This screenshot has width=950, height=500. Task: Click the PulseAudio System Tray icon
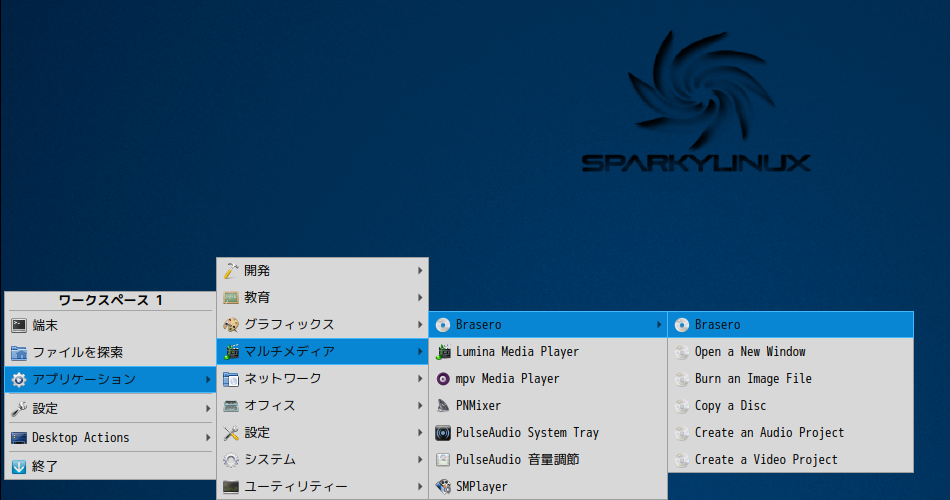click(x=443, y=433)
